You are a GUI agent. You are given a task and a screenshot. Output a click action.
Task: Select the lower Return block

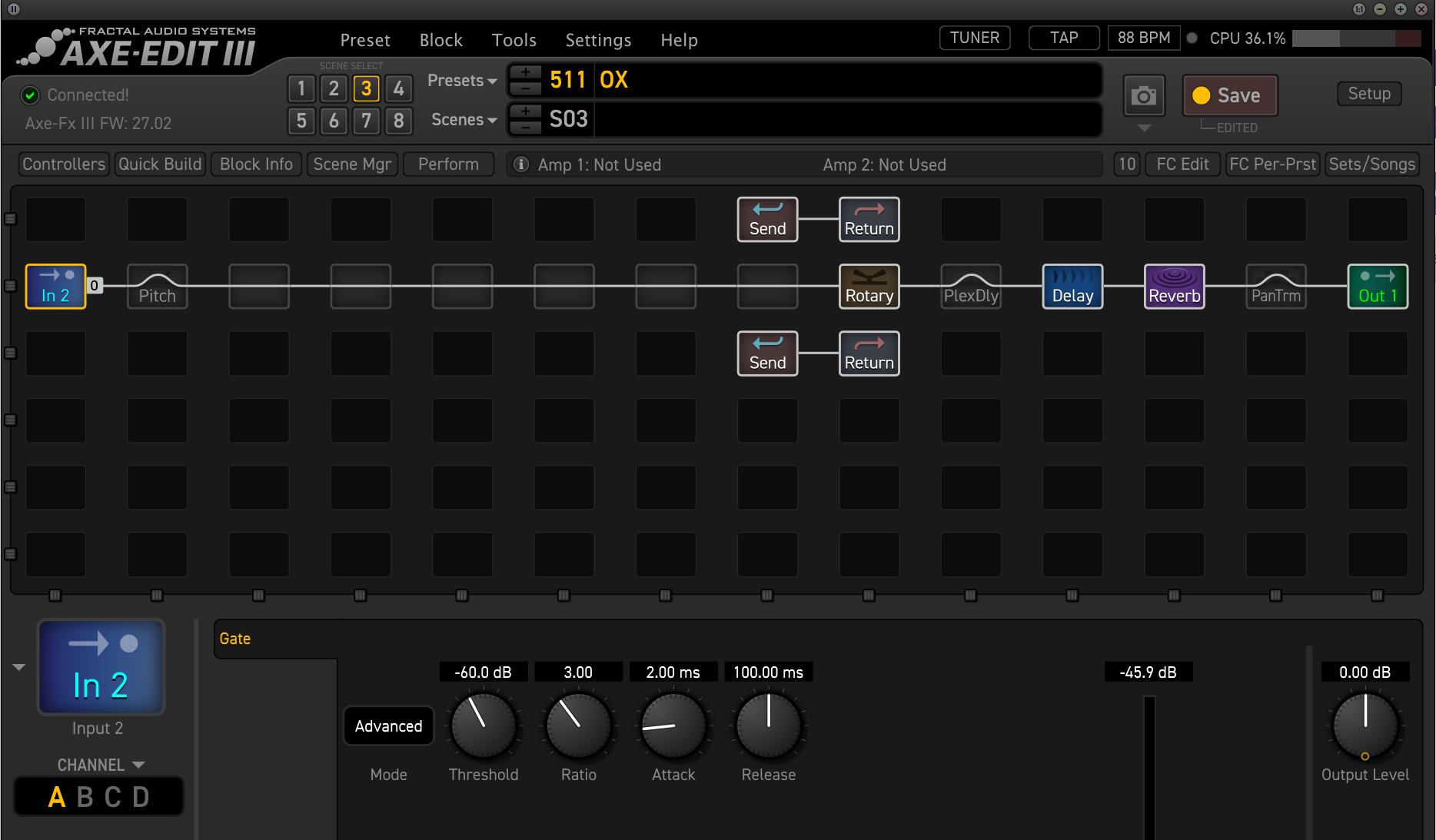coord(869,354)
